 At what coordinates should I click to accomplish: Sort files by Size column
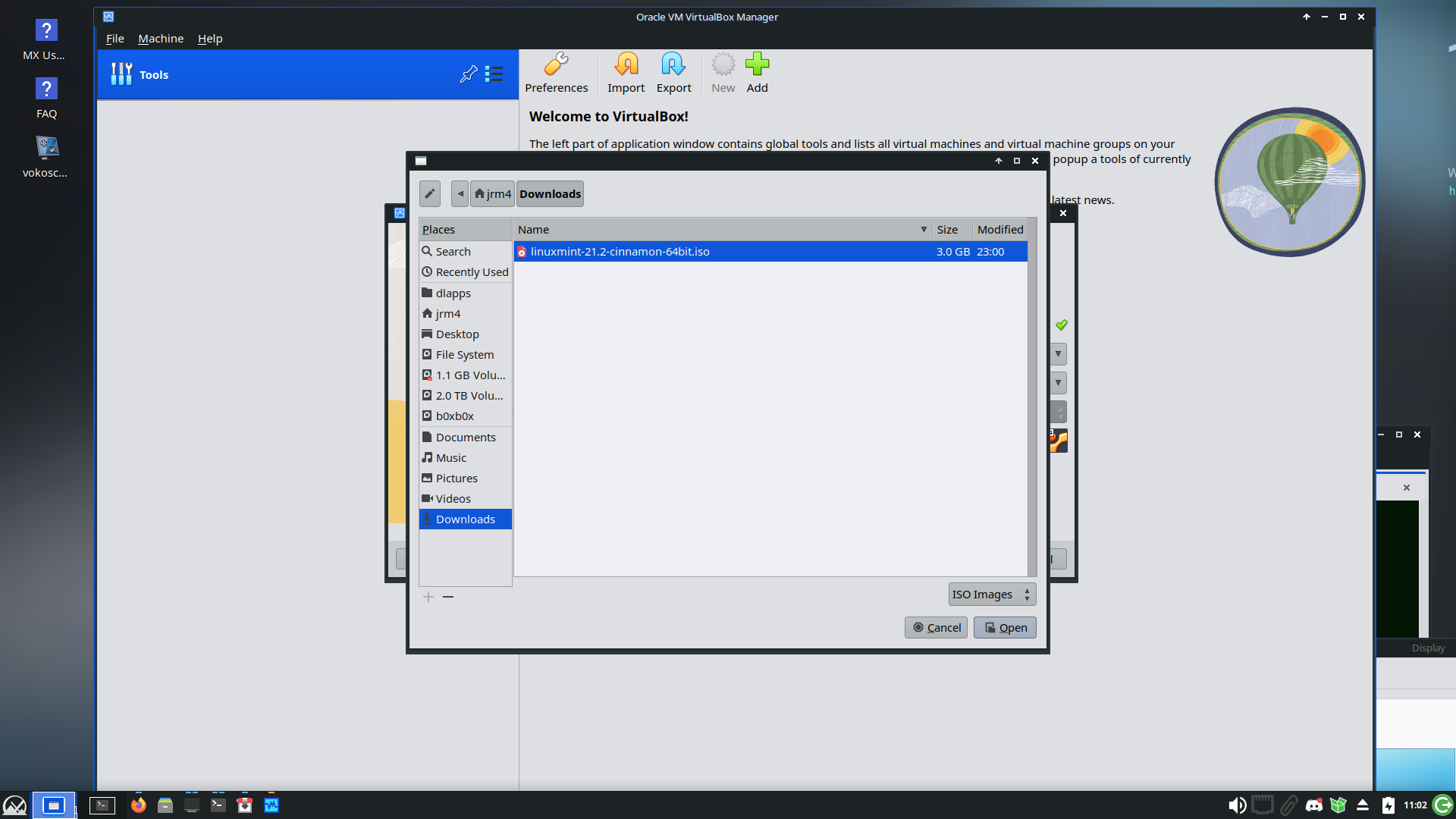[x=952, y=229]
